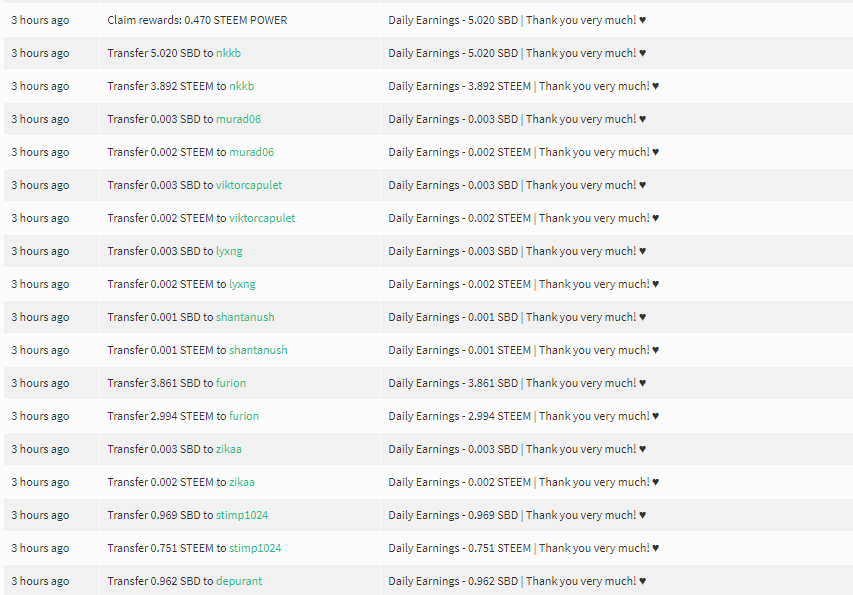Click lyxng in the 0.002 STEEM transfer

tap(242, 284)
